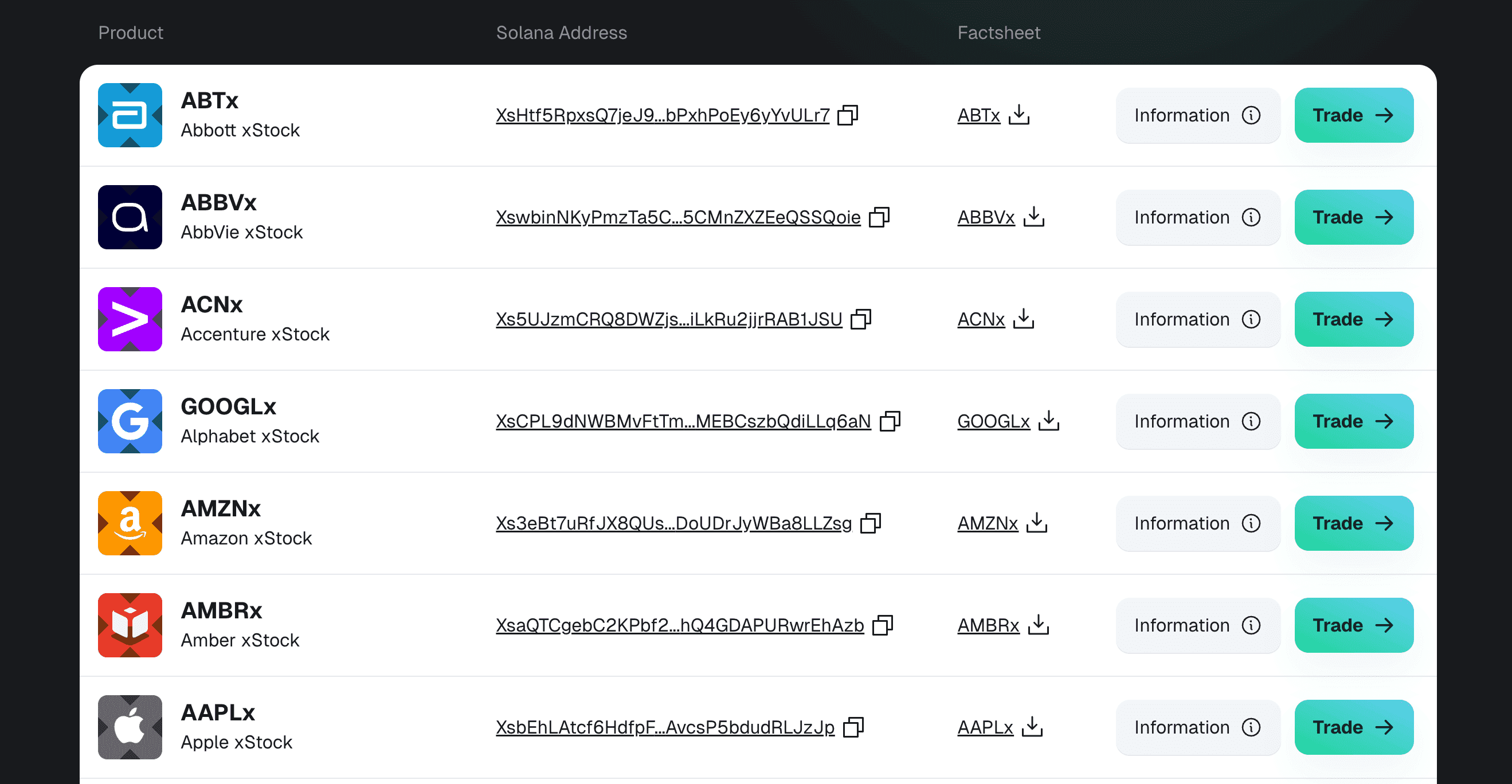
Task: Copy the AMZNx Solana address
Action: click(x=871, y=523)
